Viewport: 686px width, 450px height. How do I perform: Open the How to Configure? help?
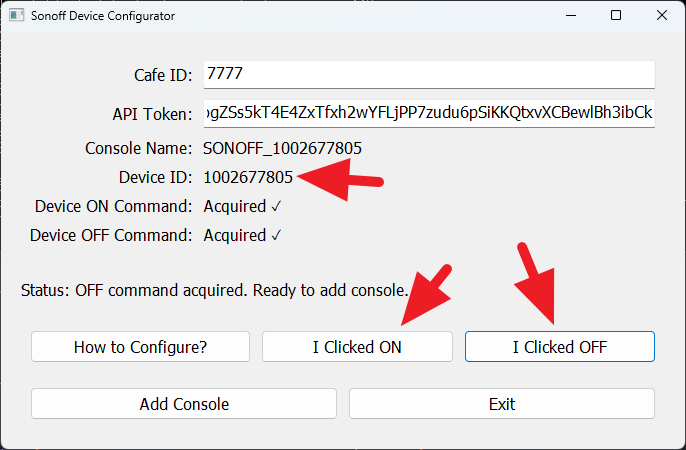click(x=140, y=347)
